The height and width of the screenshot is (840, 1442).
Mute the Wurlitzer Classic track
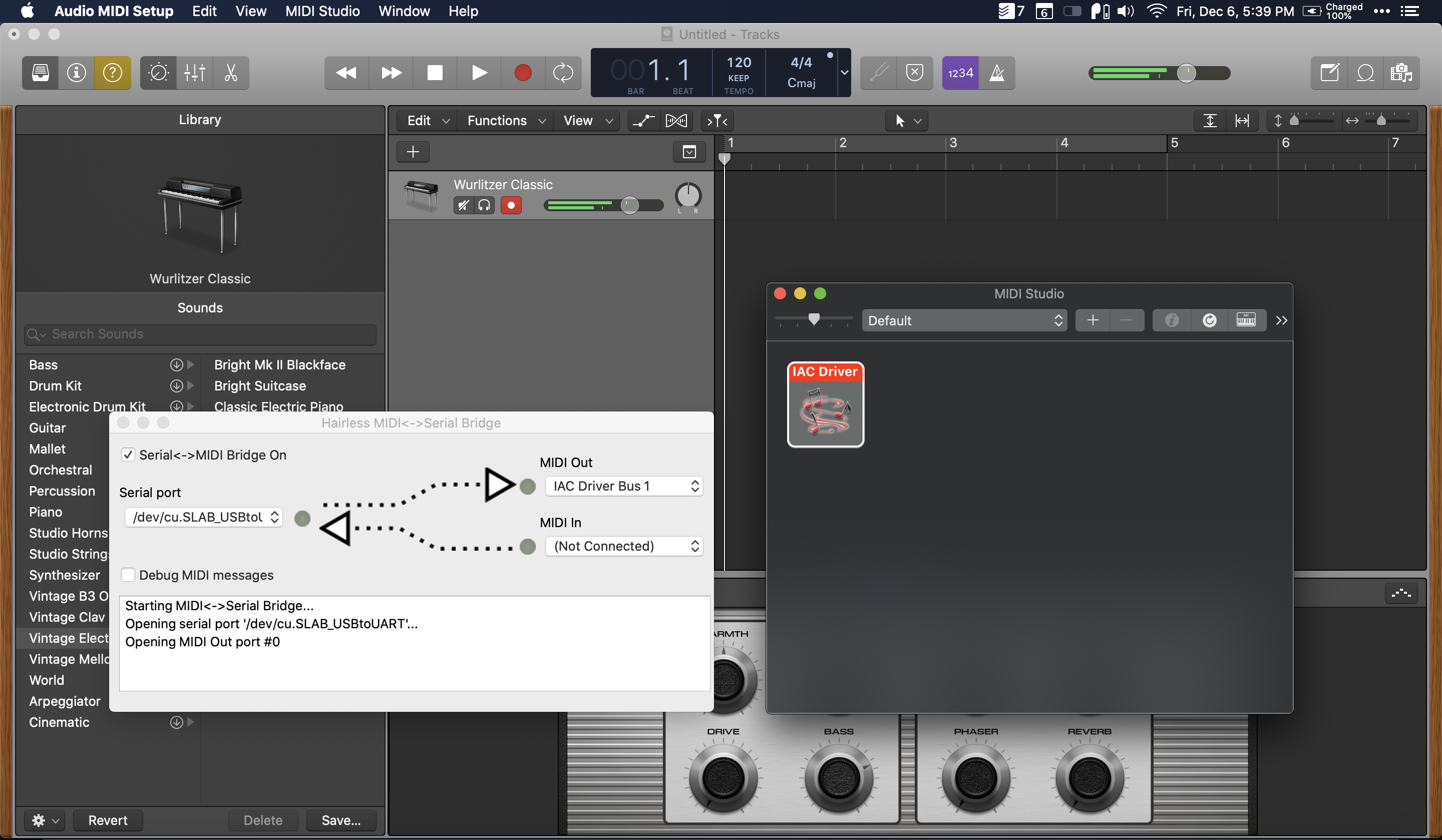pos(464,205)
